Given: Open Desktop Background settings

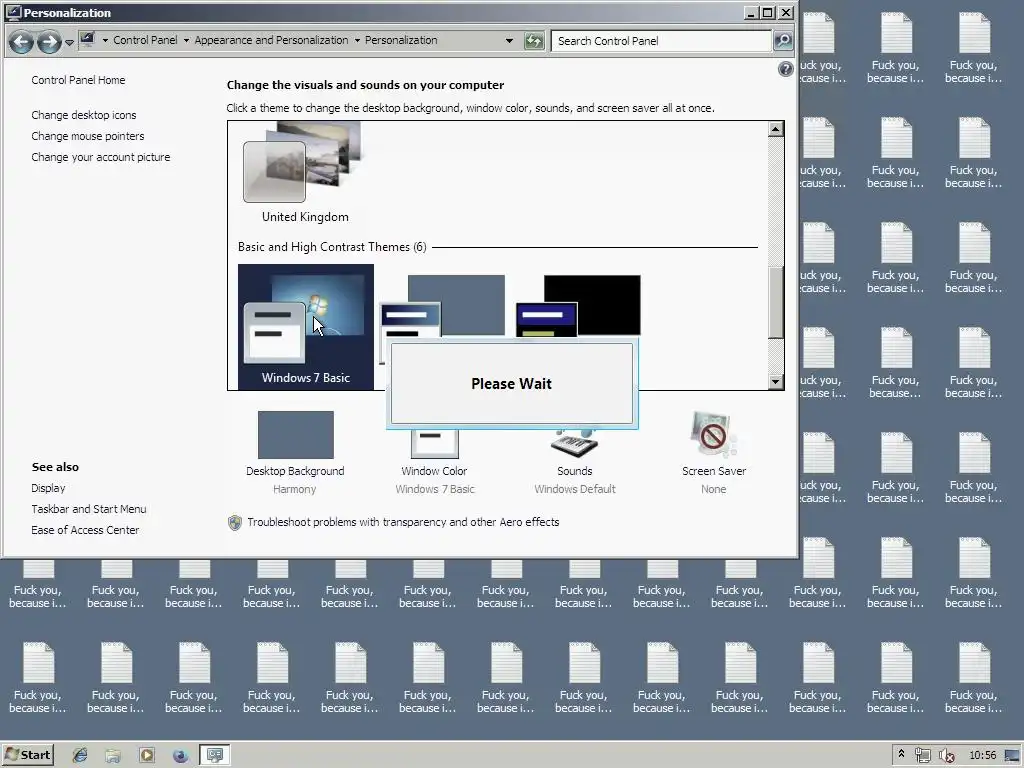Looking at the screenshot, I should (295, 452).
